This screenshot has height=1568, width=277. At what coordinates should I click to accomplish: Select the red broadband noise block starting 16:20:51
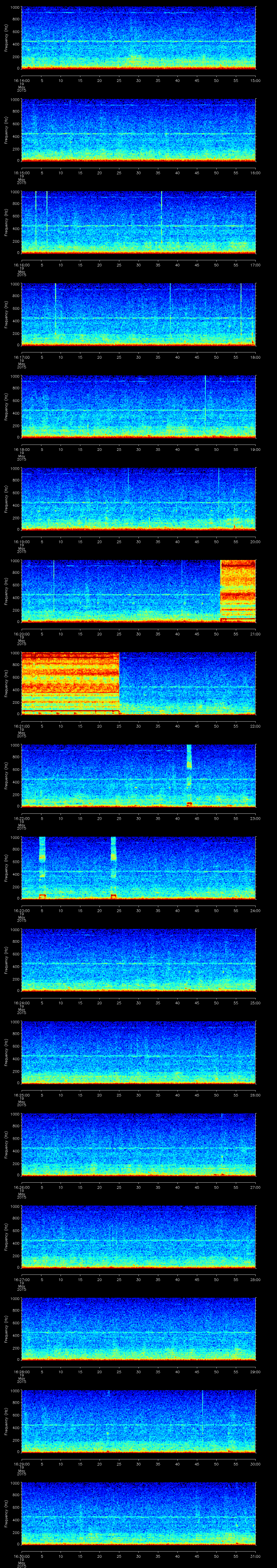pos(238,590)
